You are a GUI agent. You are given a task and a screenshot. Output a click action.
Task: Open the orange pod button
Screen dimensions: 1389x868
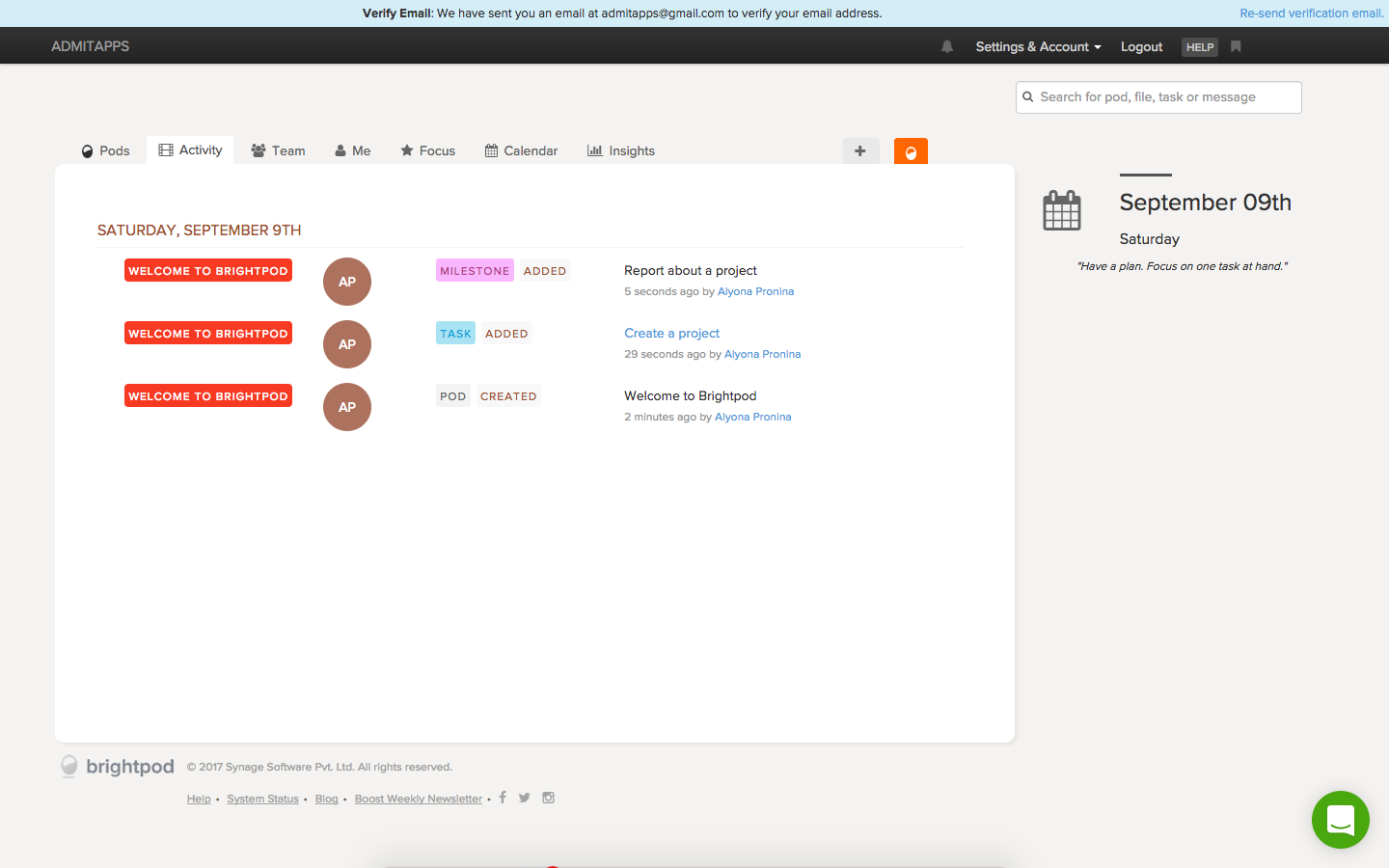coord(911,151)
